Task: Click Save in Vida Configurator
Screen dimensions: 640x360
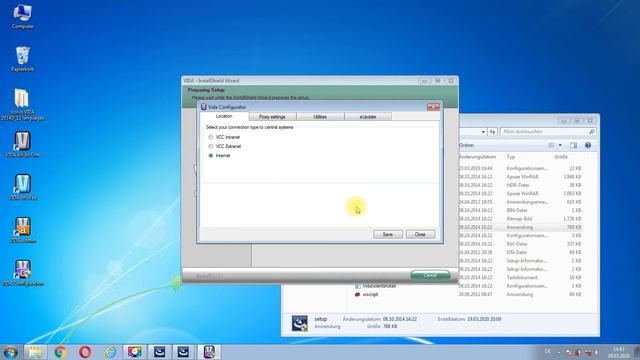Action: tap(388, 234)
